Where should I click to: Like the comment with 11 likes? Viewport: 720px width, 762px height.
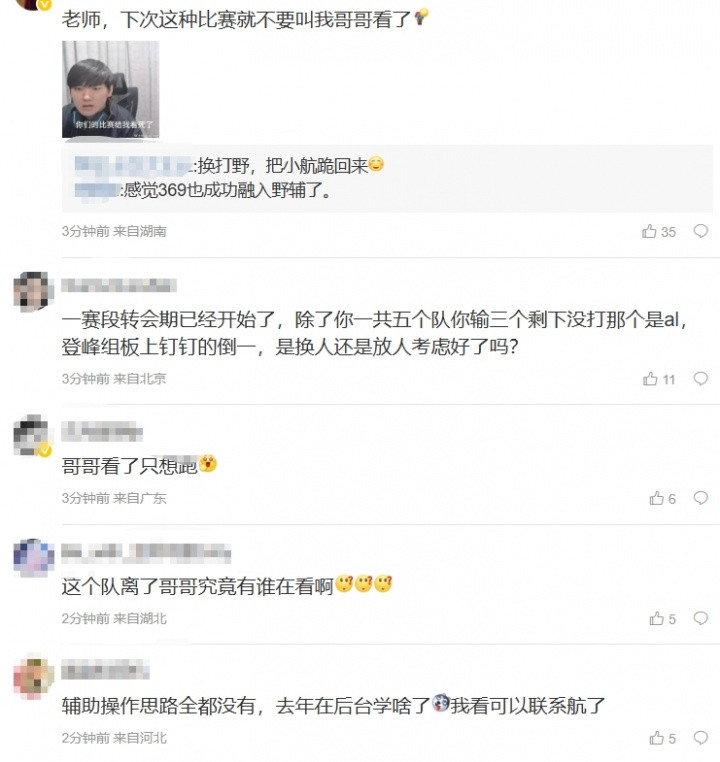650,379
